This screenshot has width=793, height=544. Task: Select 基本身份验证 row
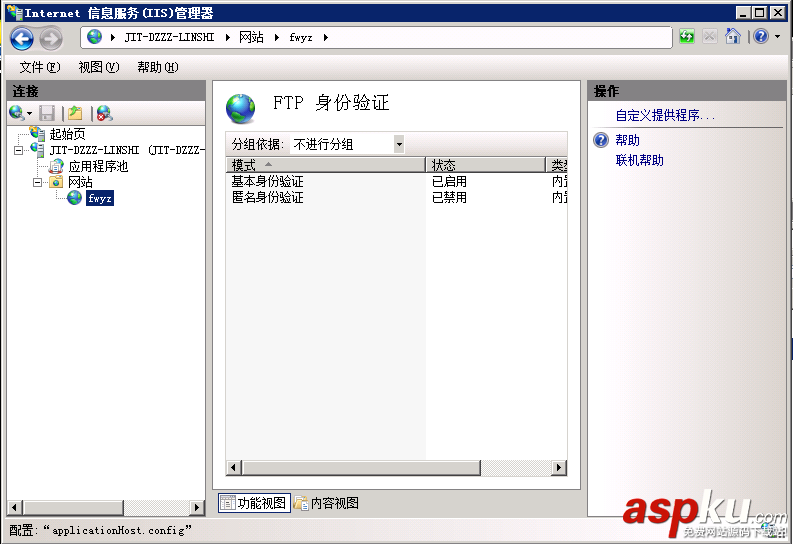396,181
